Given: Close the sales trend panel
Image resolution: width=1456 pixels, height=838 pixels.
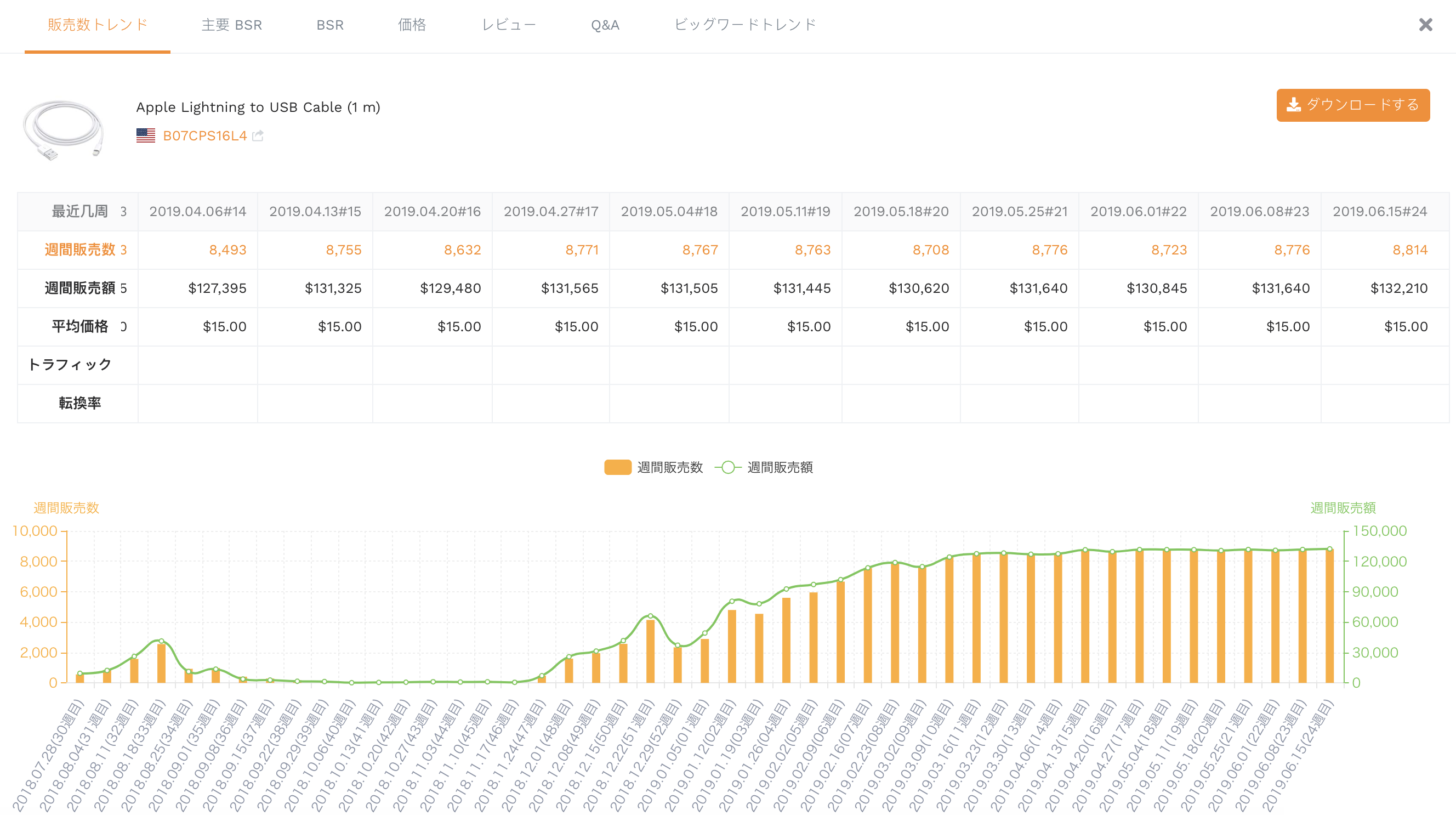Looking at the screenshot, I should tap(1425, 25).
